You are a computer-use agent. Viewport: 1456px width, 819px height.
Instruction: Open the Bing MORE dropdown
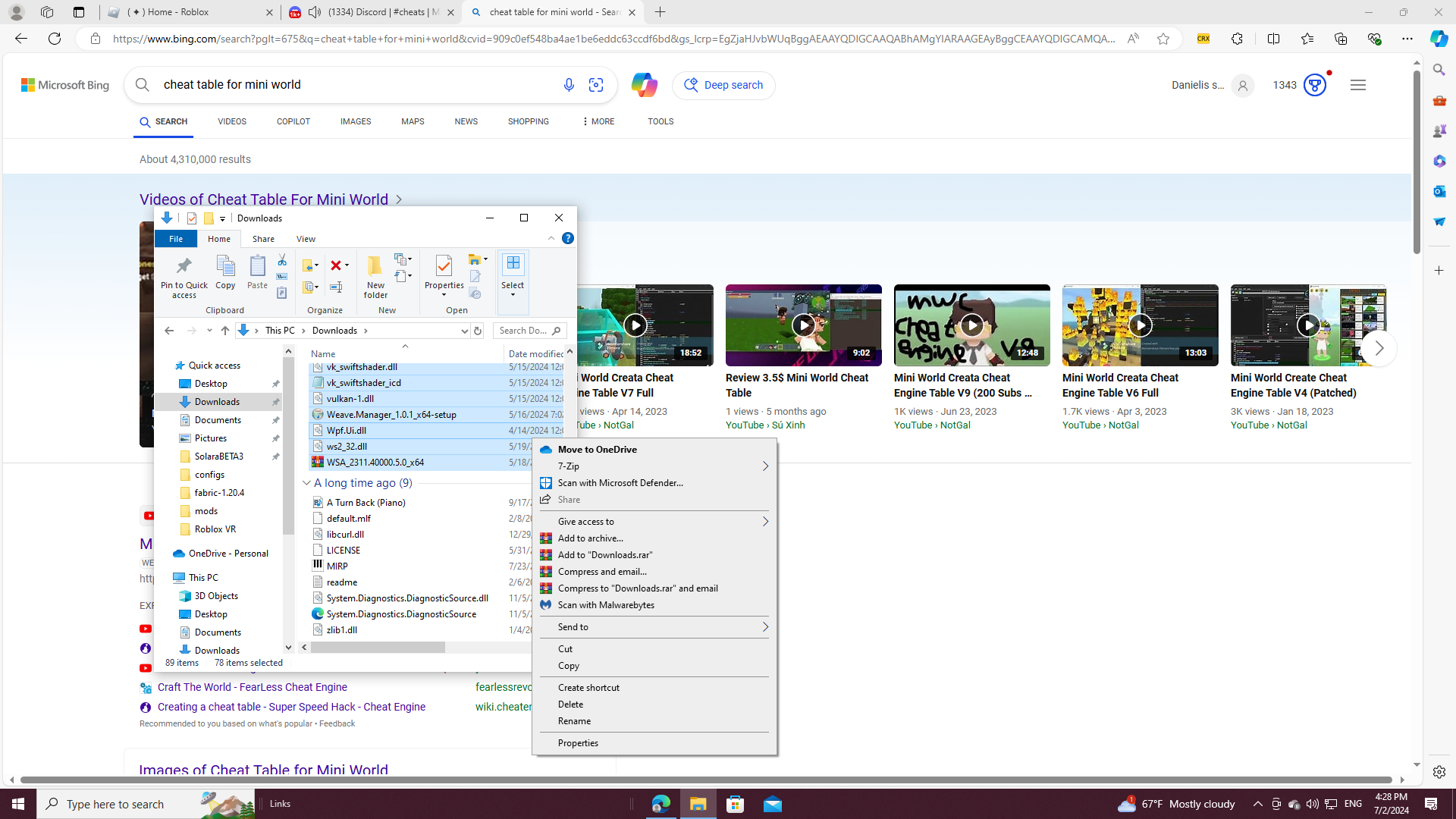pyautogui.click(x=598, y=121)
